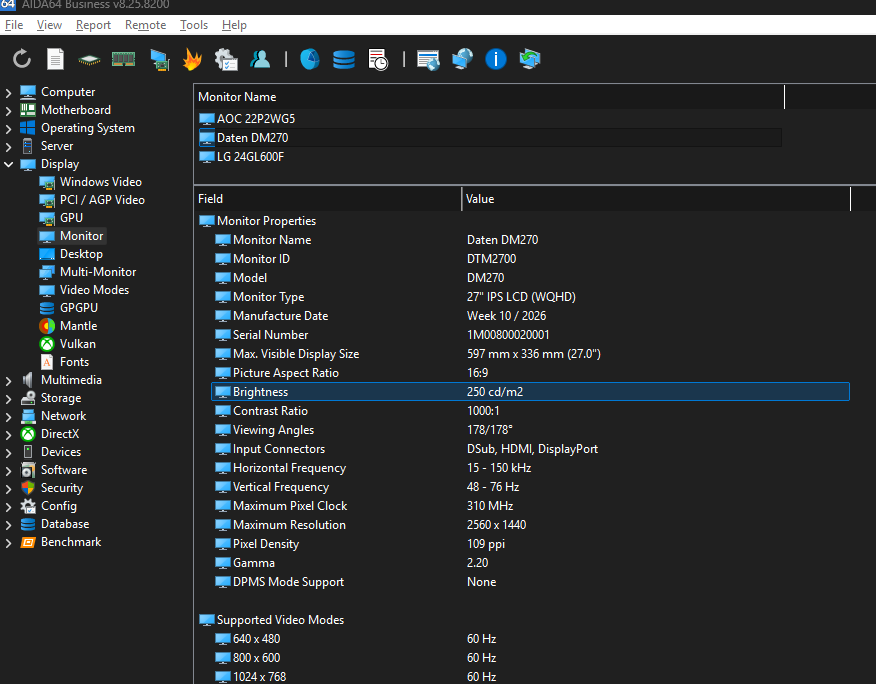Open the Report menu
876x684 pixels.
point(94,25)
